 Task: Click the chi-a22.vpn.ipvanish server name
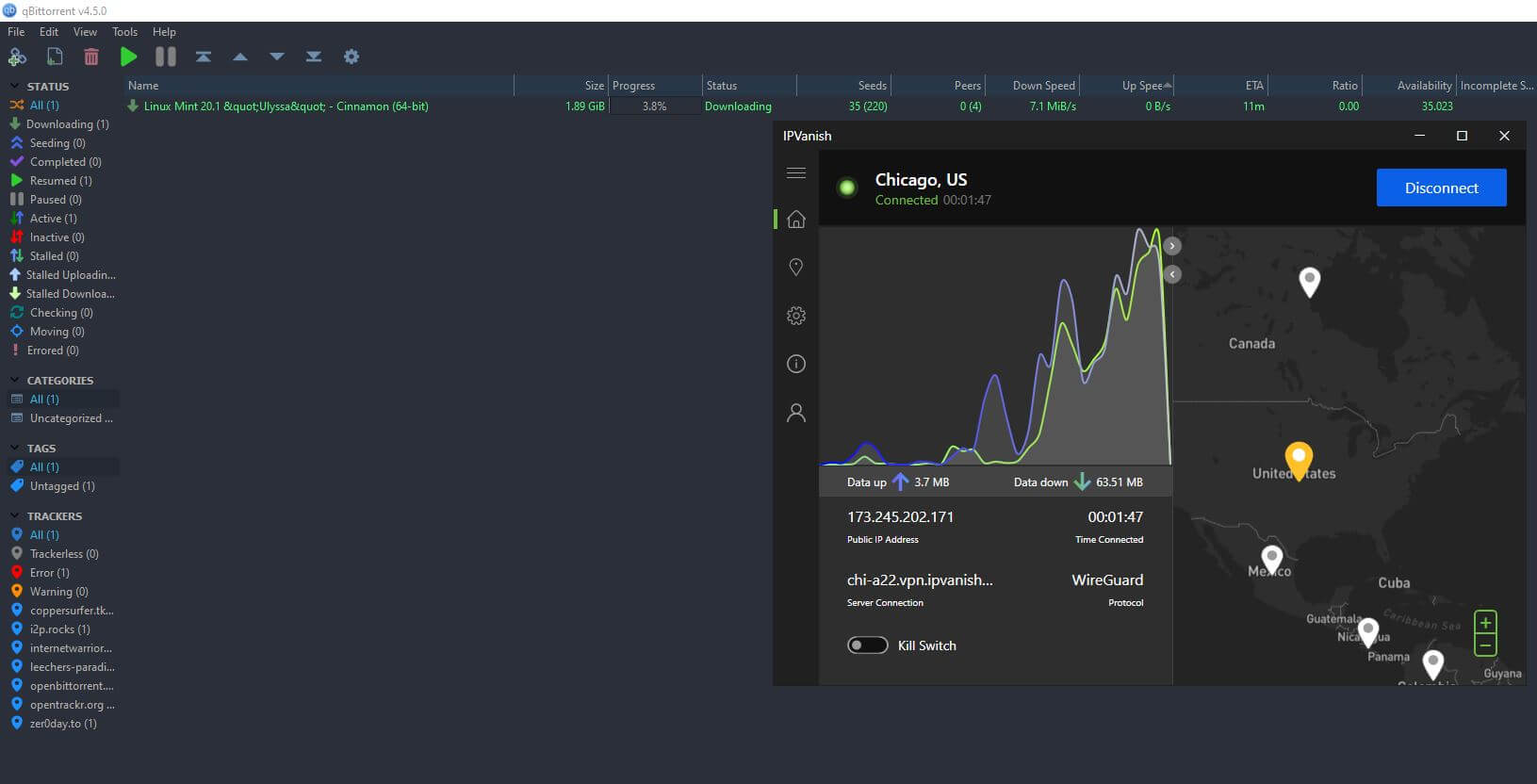920,580
